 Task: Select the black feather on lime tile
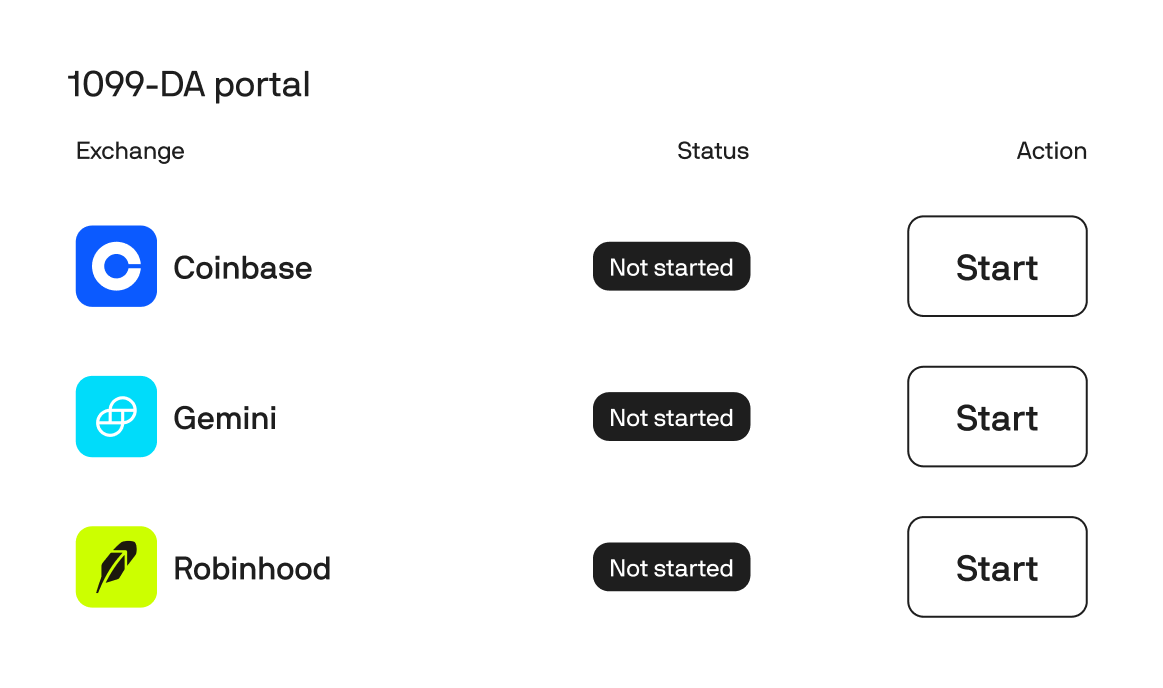click(116, 566)
